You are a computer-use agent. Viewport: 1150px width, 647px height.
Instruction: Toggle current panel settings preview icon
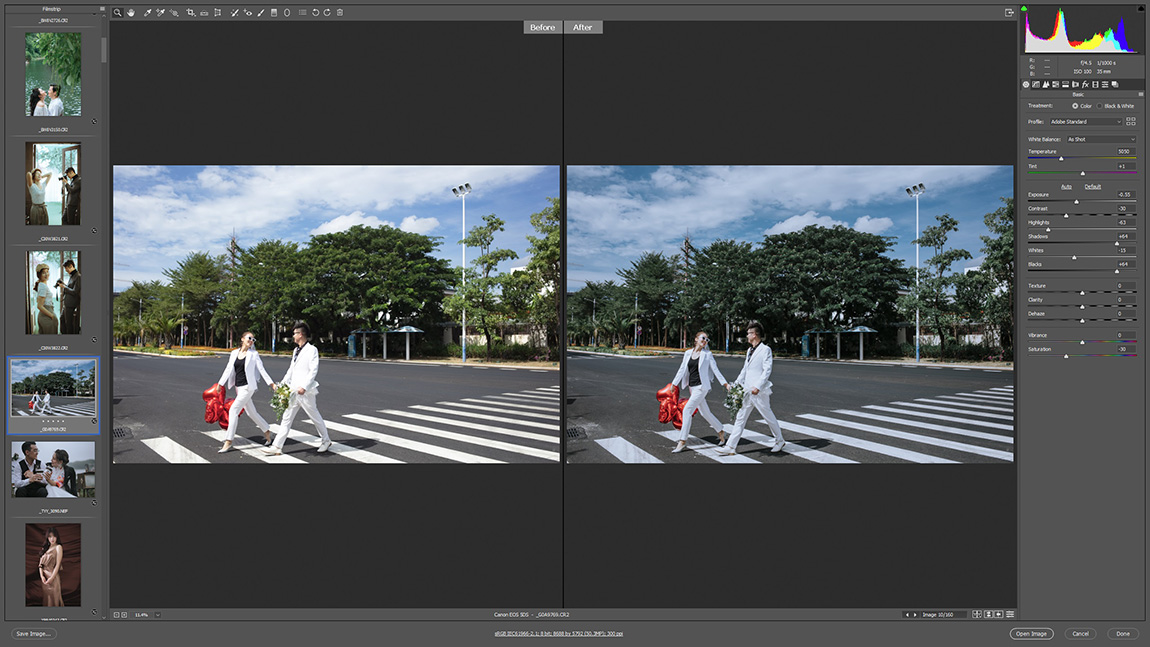point(1010,615)
